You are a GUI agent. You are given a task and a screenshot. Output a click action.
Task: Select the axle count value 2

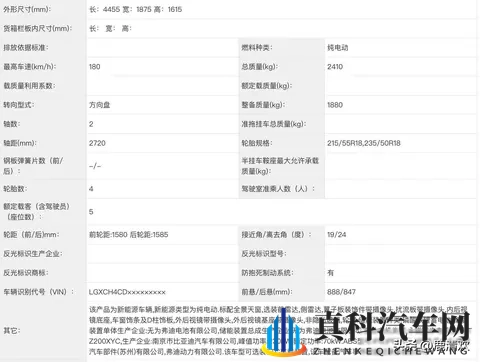click(x=91, y=124)
